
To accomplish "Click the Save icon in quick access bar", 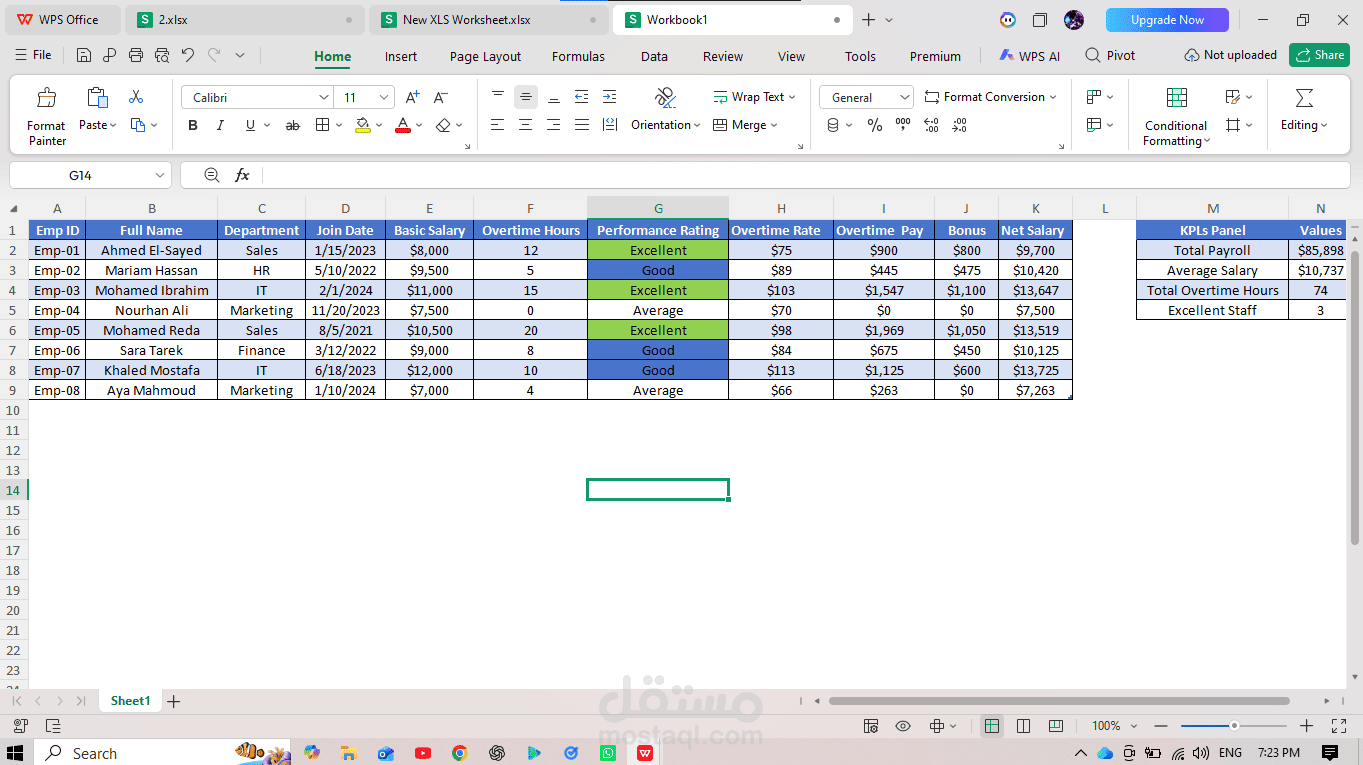I will pyautogui.click(x=84, y=56).
